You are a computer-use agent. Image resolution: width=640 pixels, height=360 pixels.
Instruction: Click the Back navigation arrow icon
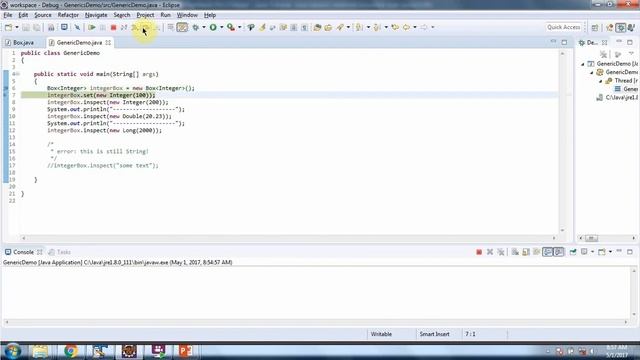(407, 27)
